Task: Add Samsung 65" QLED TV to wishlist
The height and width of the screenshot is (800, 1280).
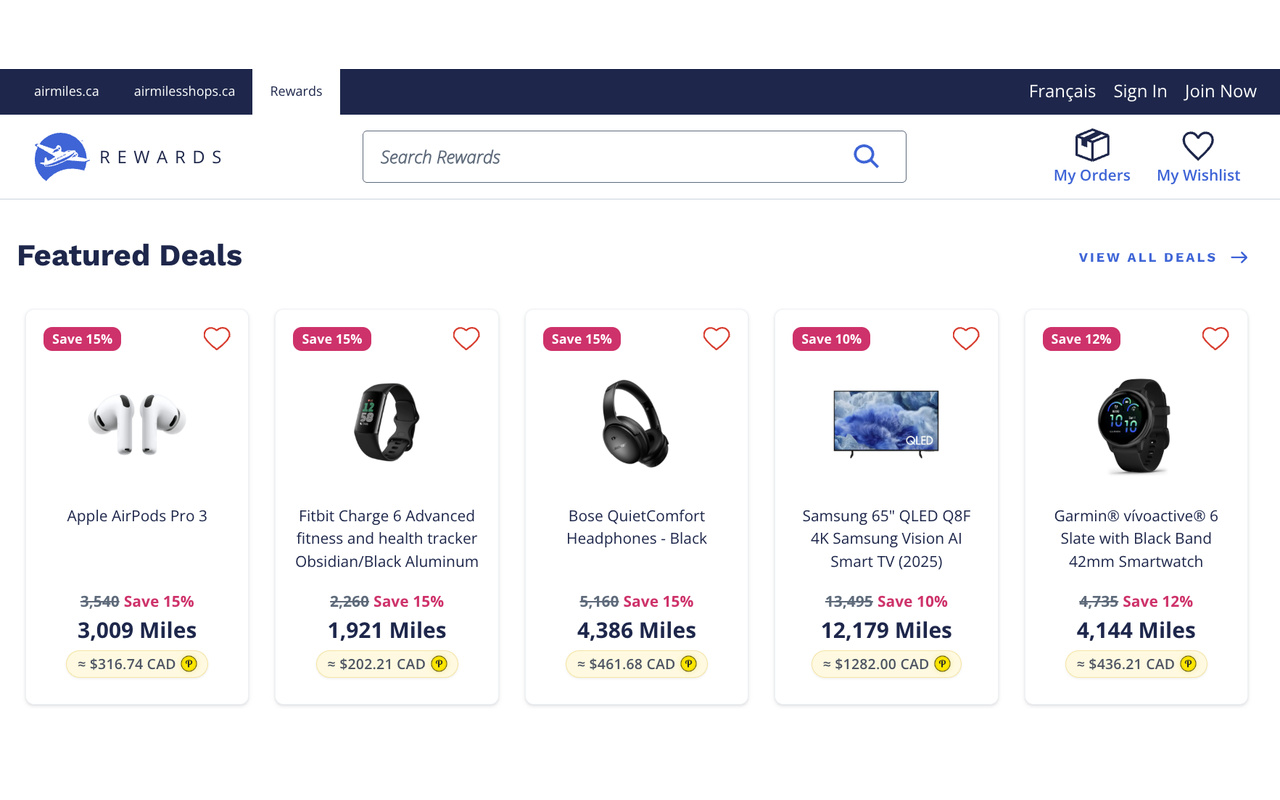Action: pos(966,339)
